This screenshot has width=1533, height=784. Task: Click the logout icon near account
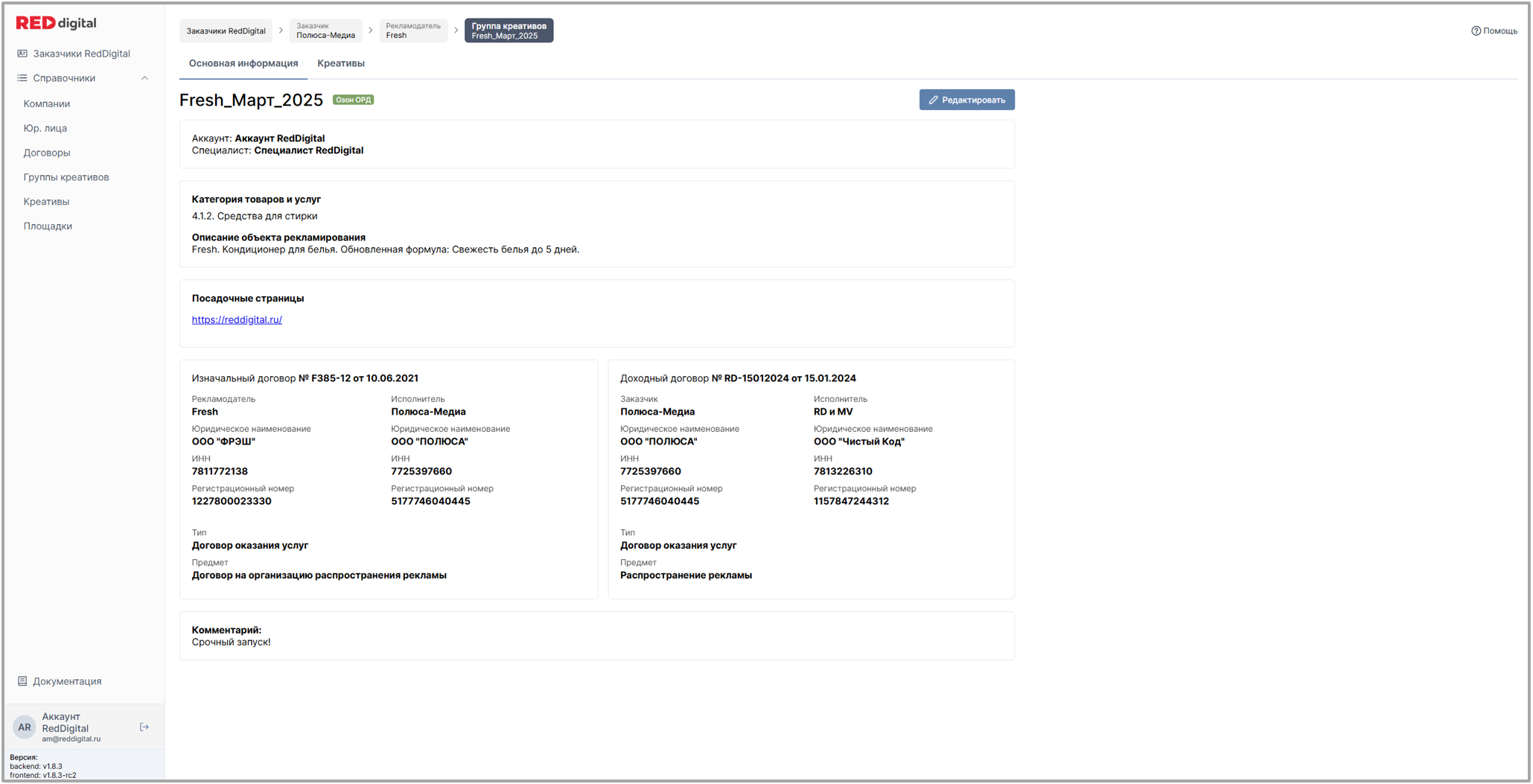144,727
